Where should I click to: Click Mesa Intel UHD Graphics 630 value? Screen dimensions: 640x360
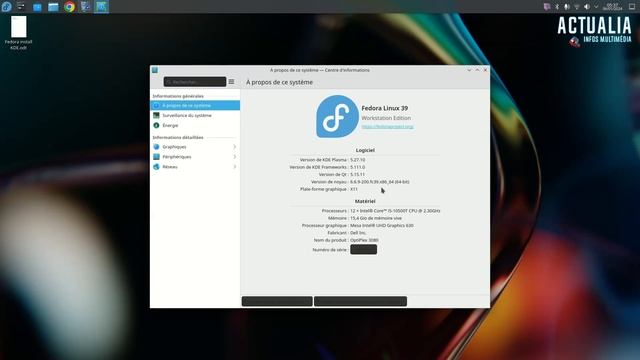382,226
